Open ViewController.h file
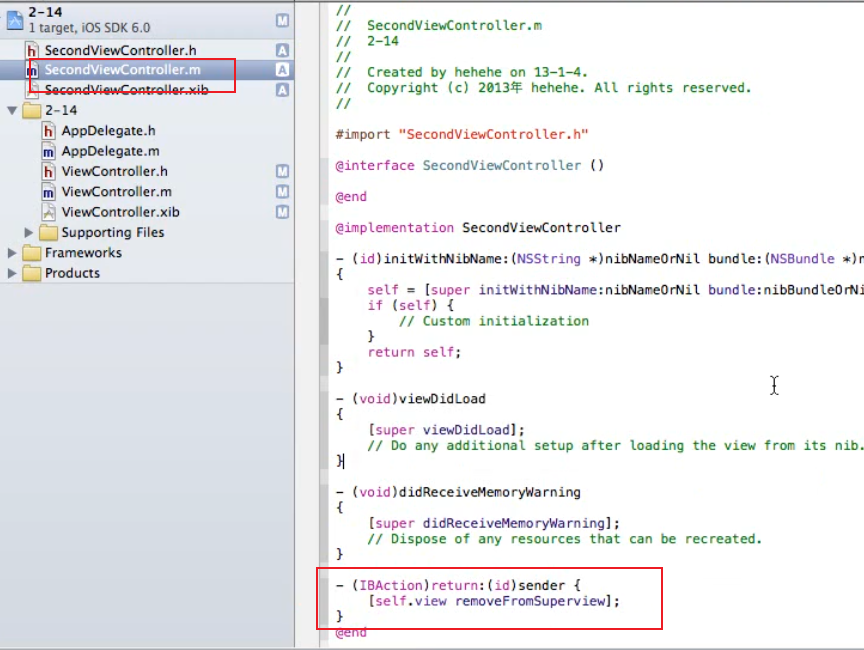 (114, 171)
